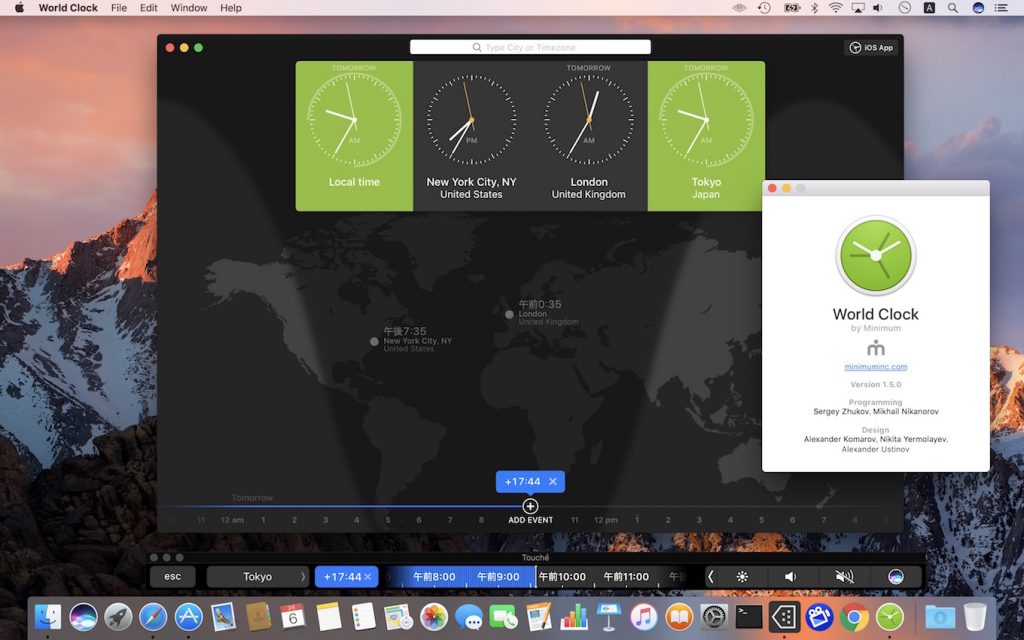Click the World Clock app icon in About window

876,256
